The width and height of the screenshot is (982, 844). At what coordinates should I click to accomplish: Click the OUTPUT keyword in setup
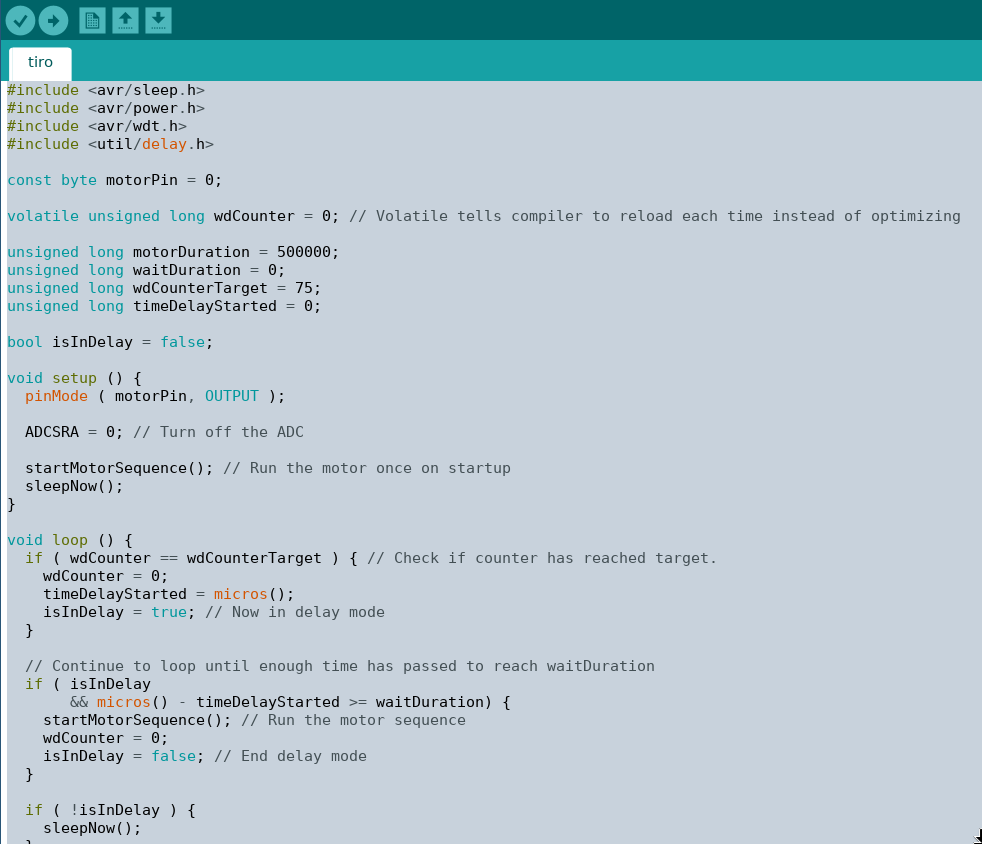pyautogui.click(x=231, y=396)
